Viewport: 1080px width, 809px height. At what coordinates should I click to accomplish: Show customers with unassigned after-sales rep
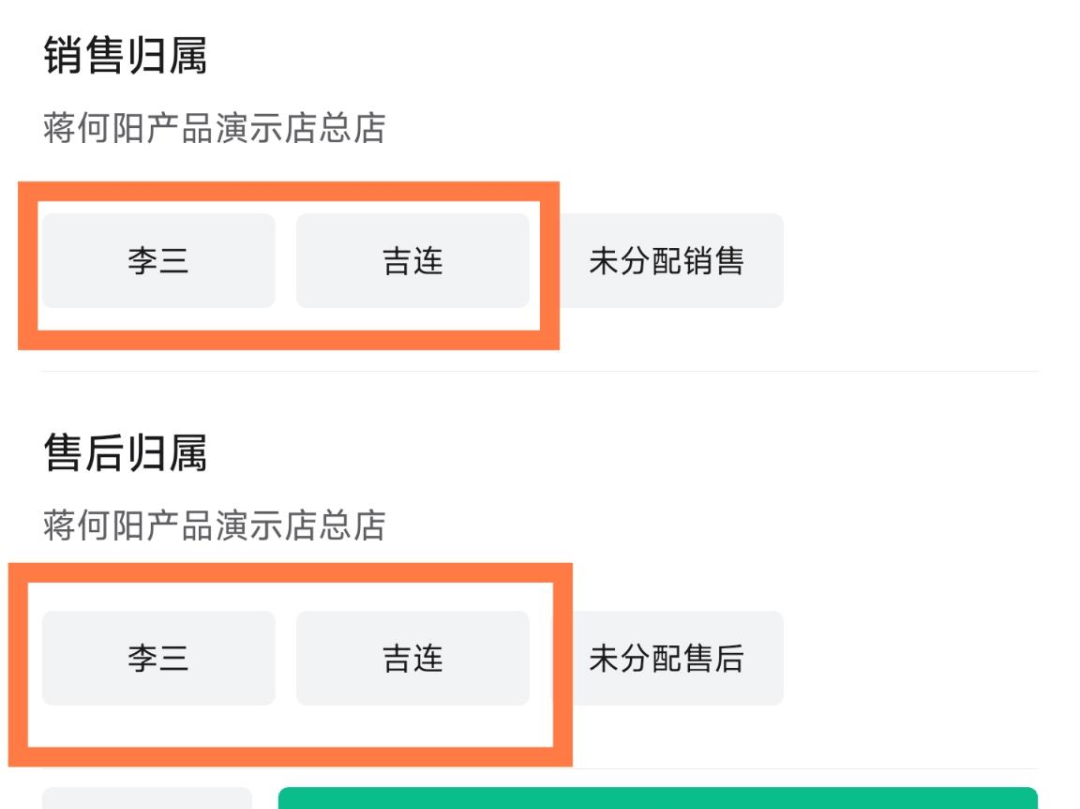666,658
